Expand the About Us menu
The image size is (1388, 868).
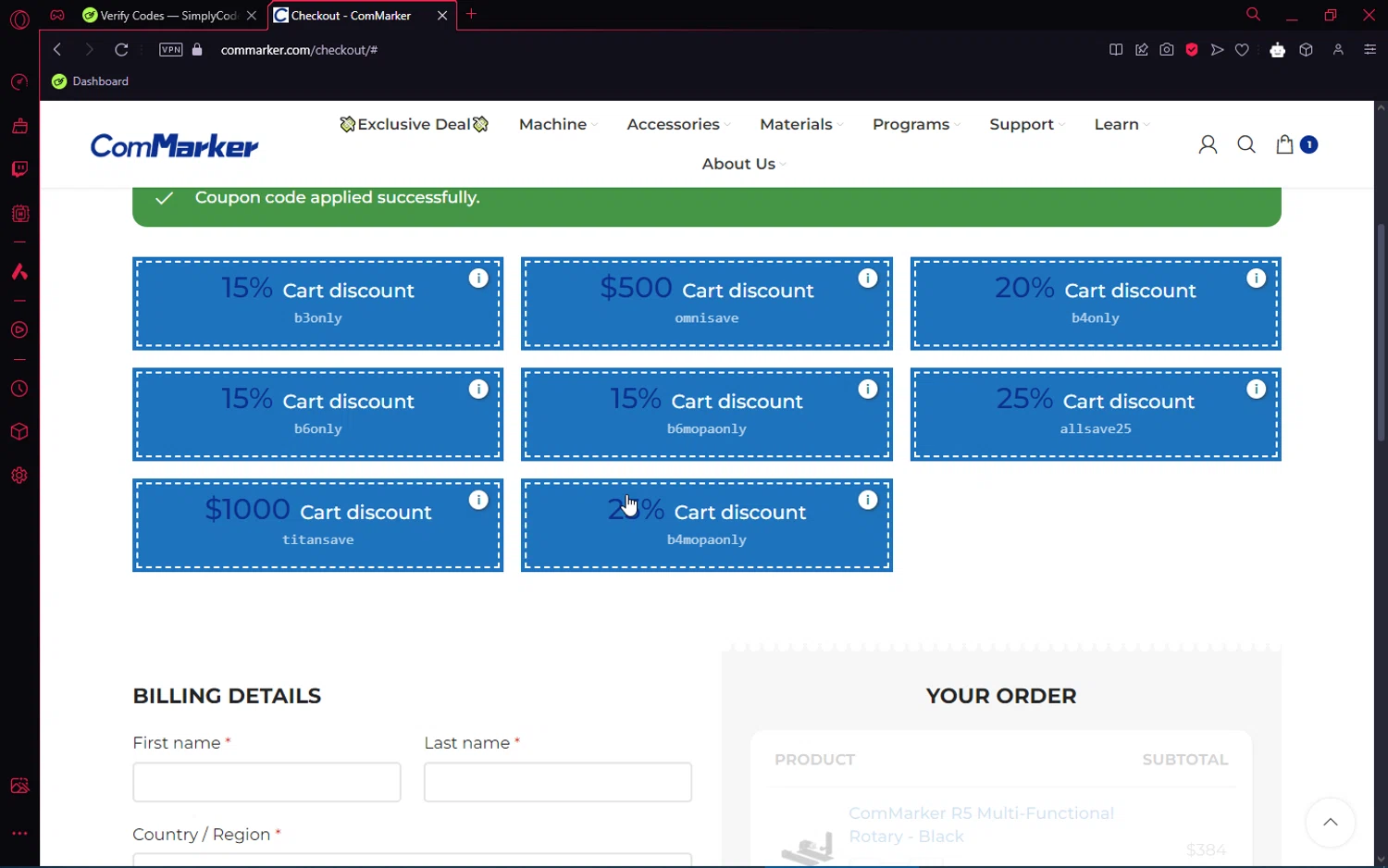point(744,164)
